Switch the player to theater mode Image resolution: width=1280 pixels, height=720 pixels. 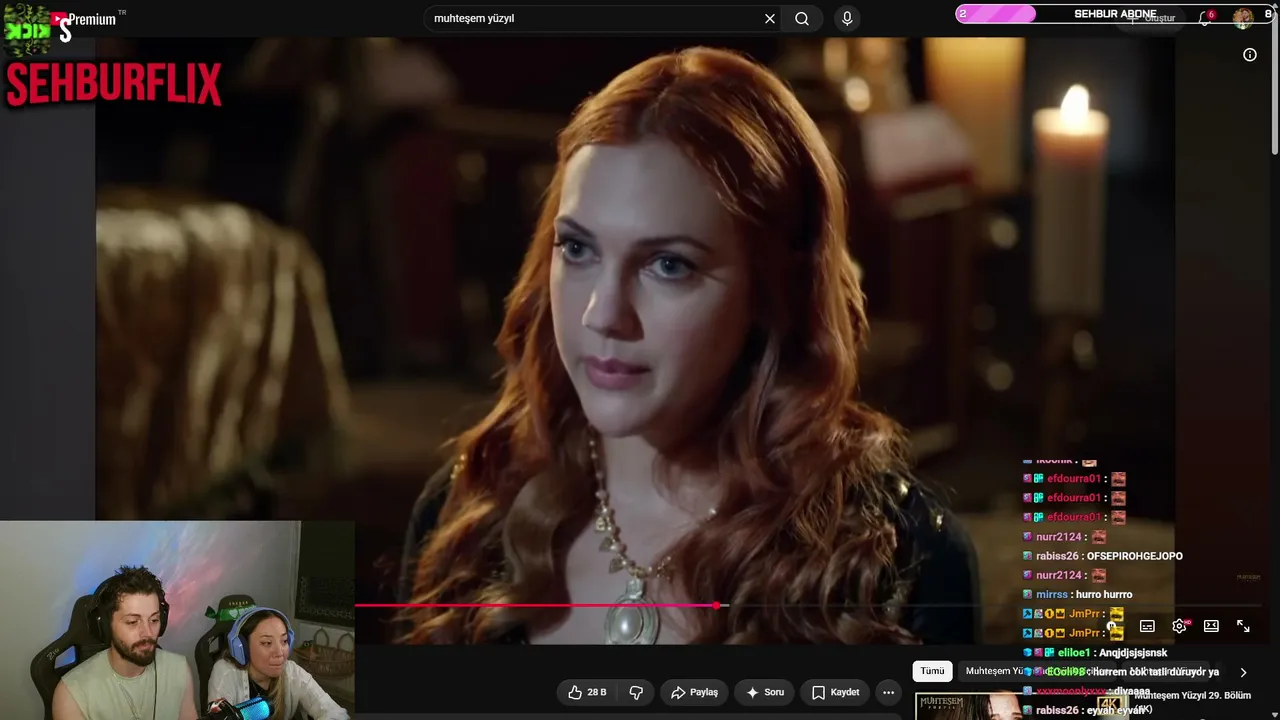(1211, 626)
